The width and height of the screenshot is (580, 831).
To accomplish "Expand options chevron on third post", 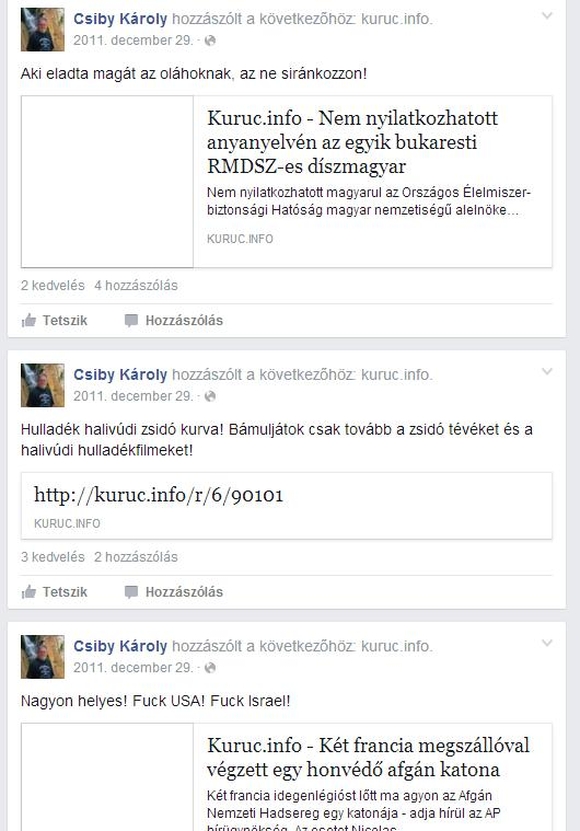I will click(547, 643).
